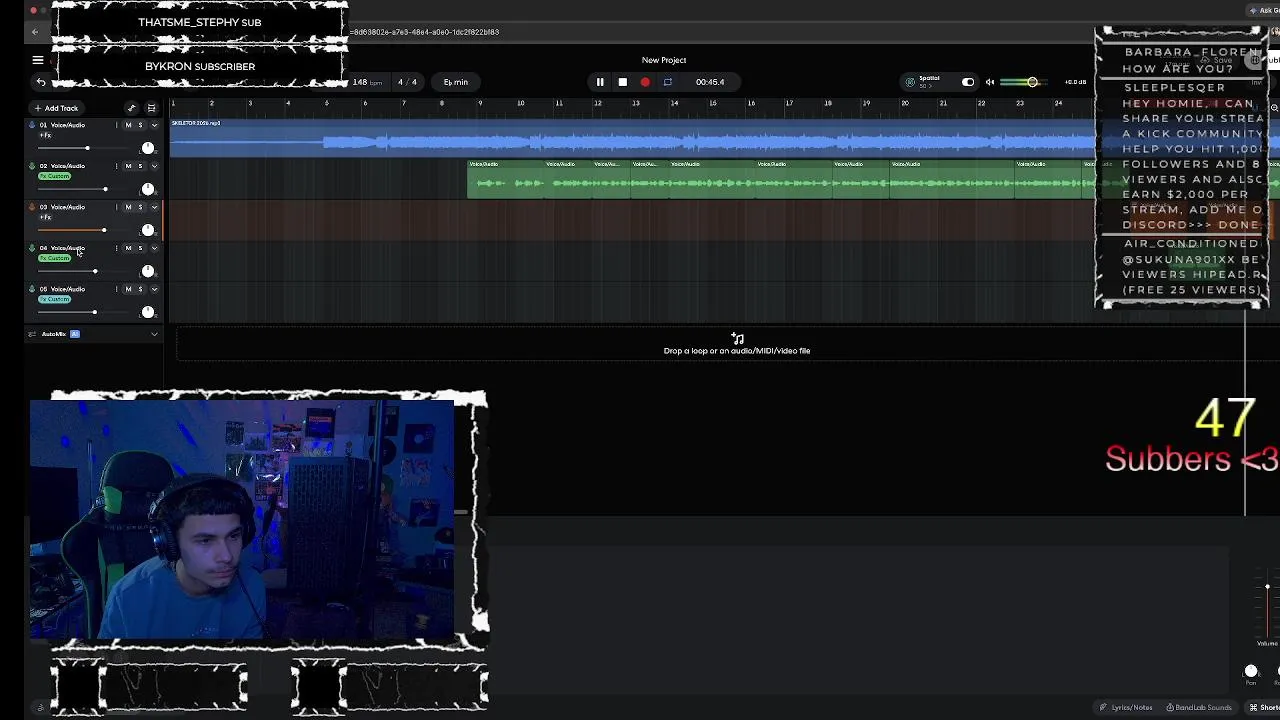Open the Spatial audio settings

pyautogui.click(x=923, y=82)
